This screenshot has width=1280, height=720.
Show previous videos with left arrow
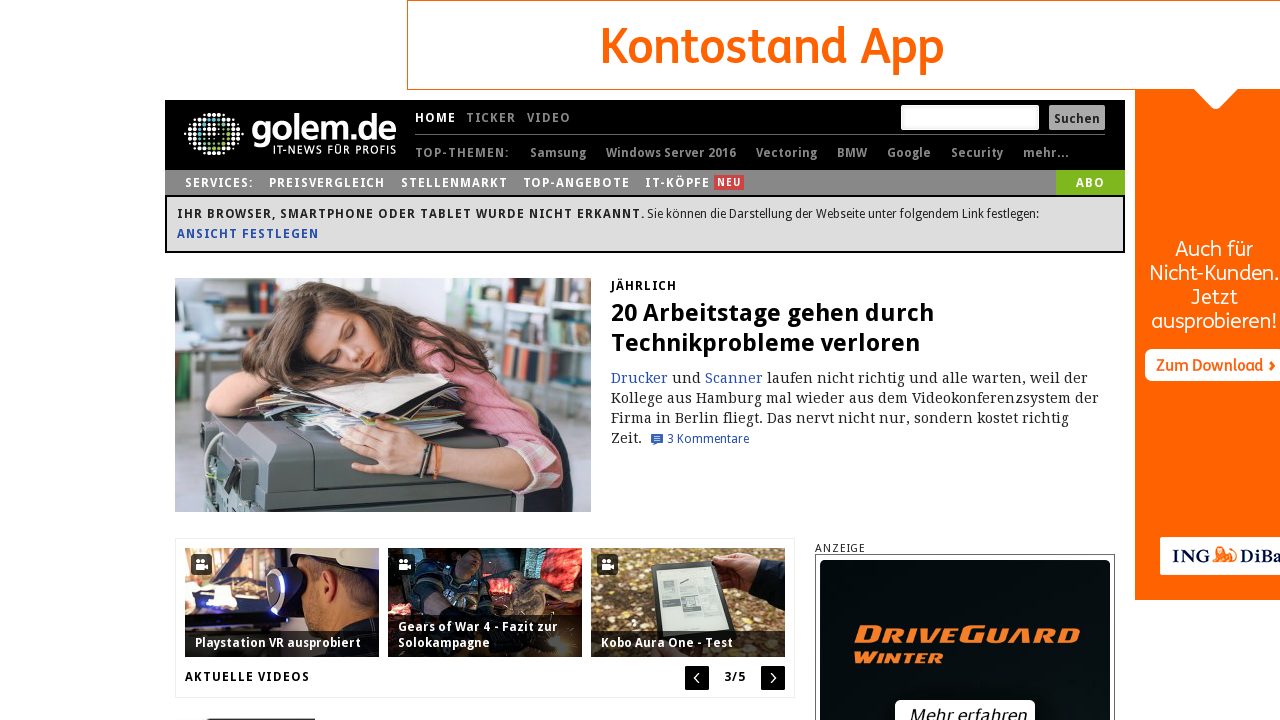click(697, 678)
